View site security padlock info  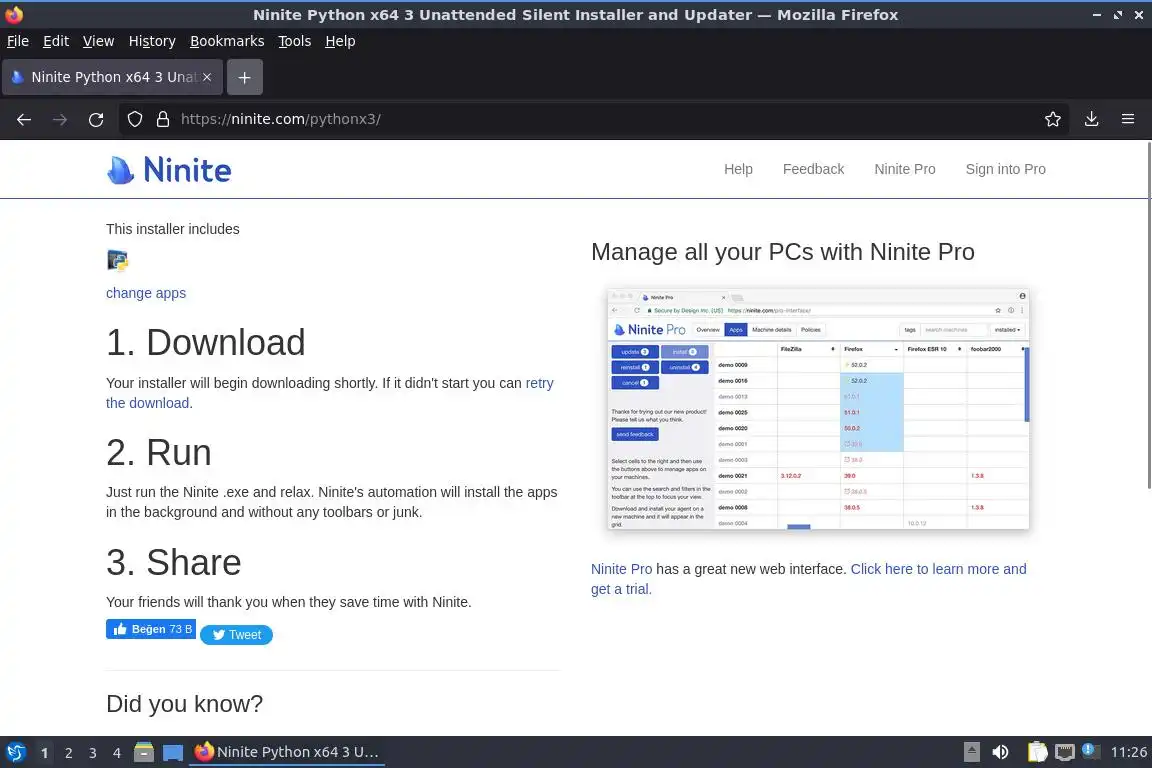pos(163,119)
